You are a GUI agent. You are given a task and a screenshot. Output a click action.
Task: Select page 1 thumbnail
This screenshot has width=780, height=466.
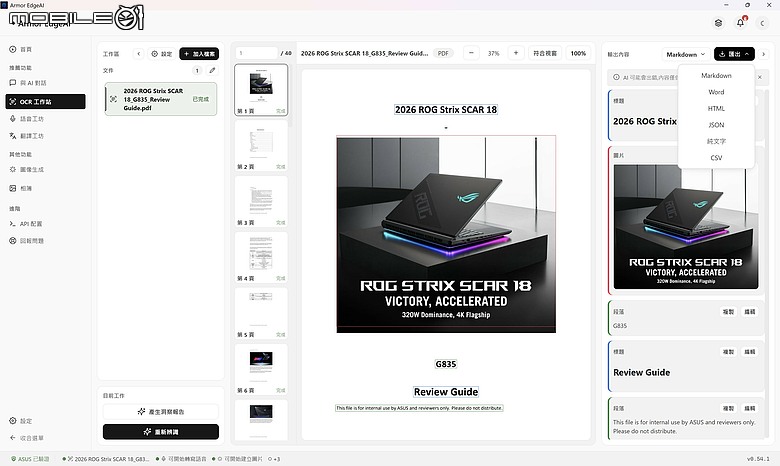point(261,90)
